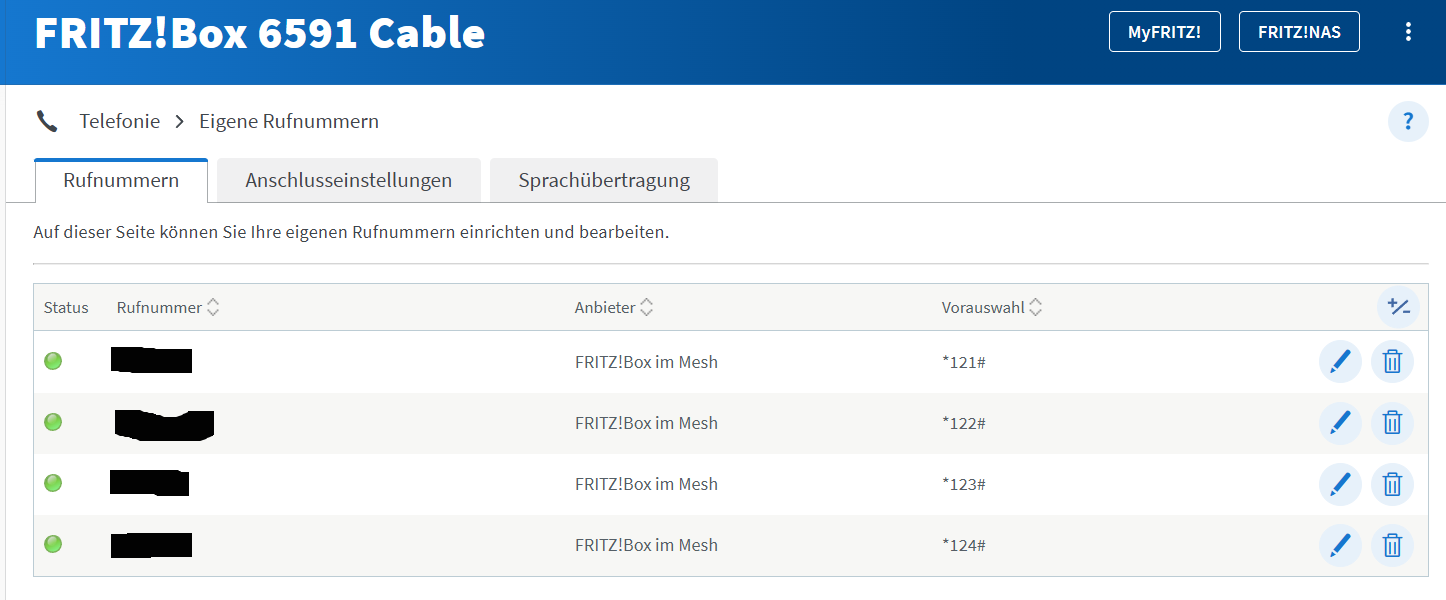
Task: Open the help question mark icon
Action: coord(1408,122)
